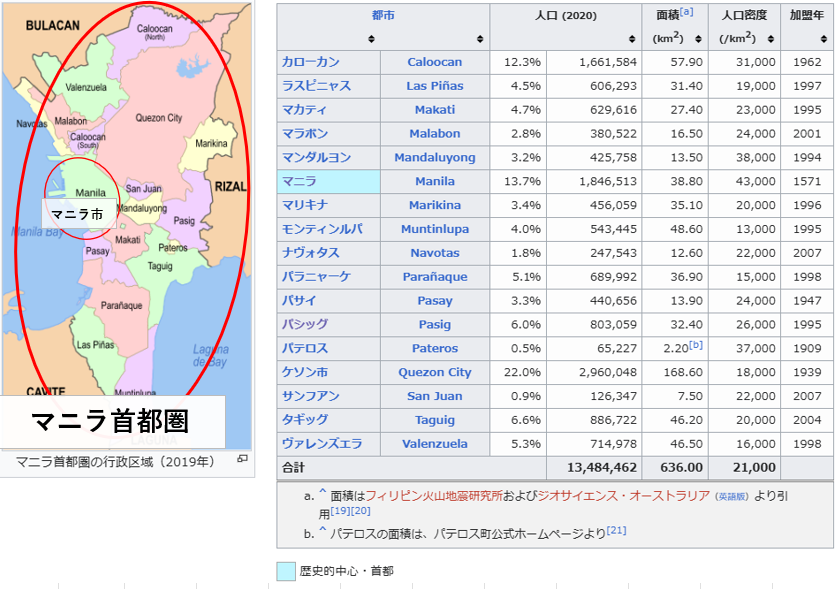Open the Pasig link in the table
This screenshot has width=835, height=589.
435,324
